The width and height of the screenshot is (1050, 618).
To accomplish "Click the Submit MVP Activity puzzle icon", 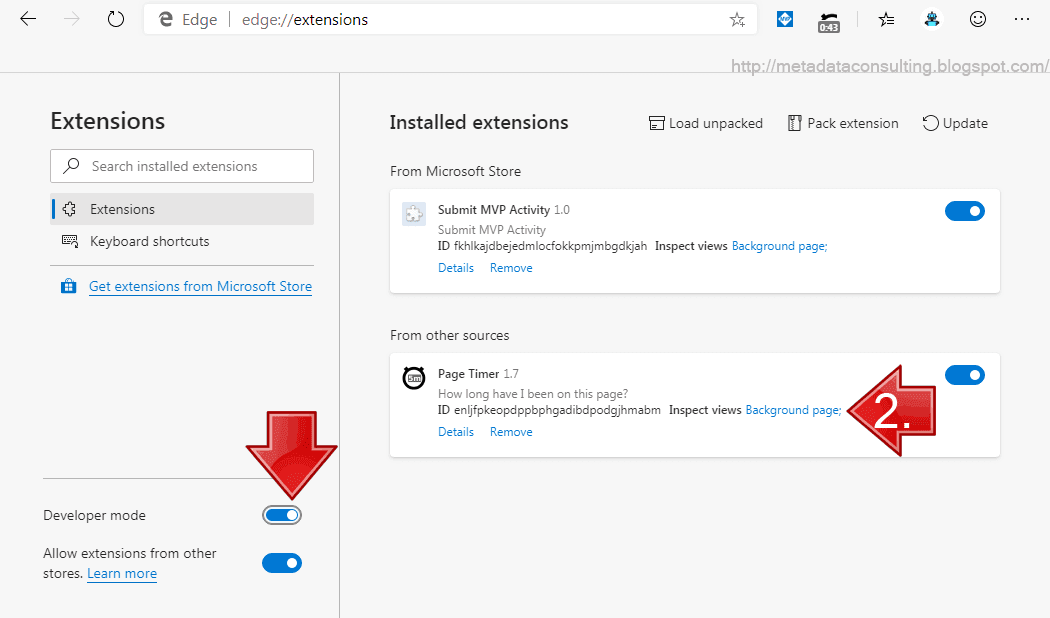I will pos(414,214).
